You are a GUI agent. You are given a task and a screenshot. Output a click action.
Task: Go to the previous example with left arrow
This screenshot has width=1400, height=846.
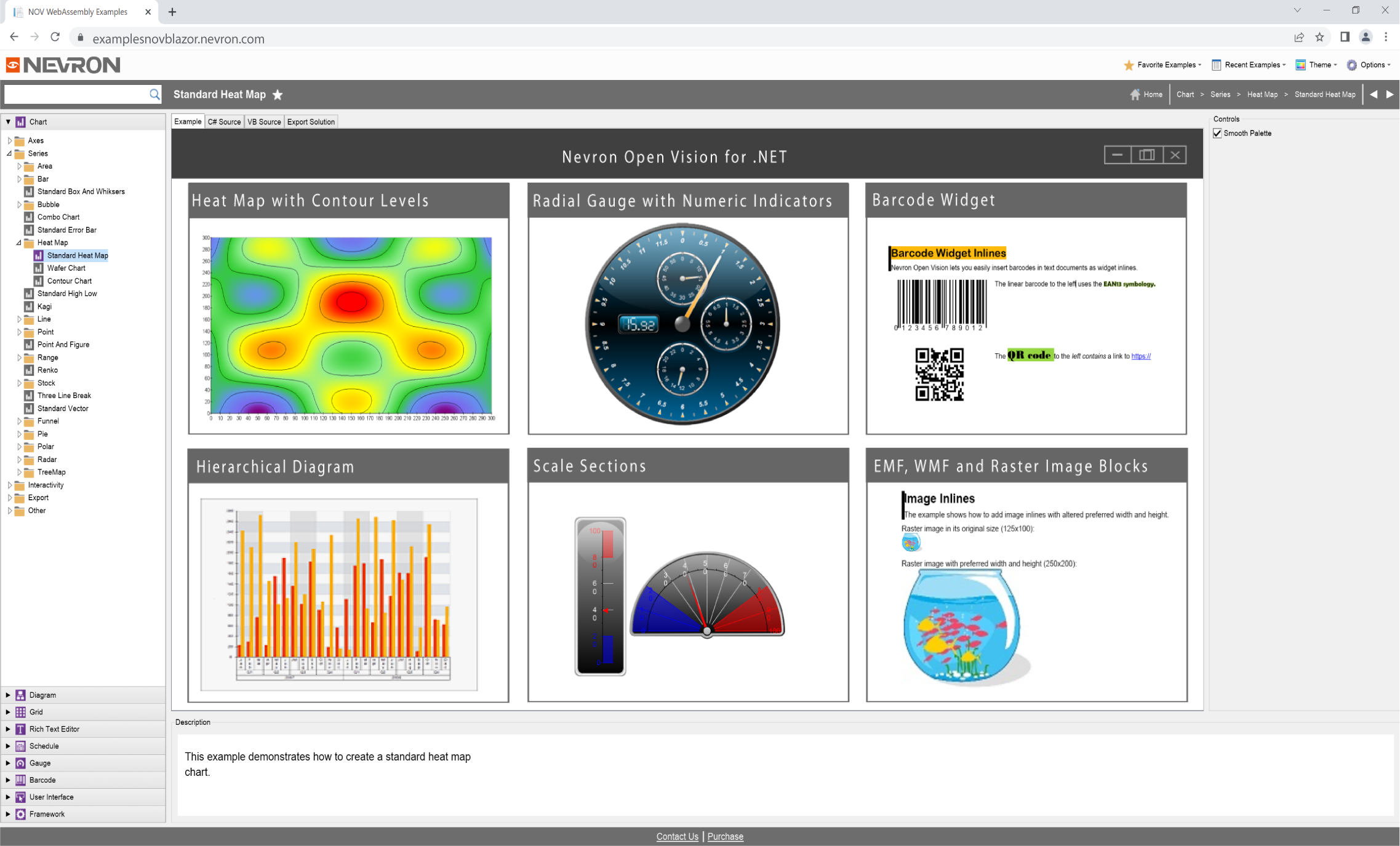pyautogui.click(x=1374, y=94)
